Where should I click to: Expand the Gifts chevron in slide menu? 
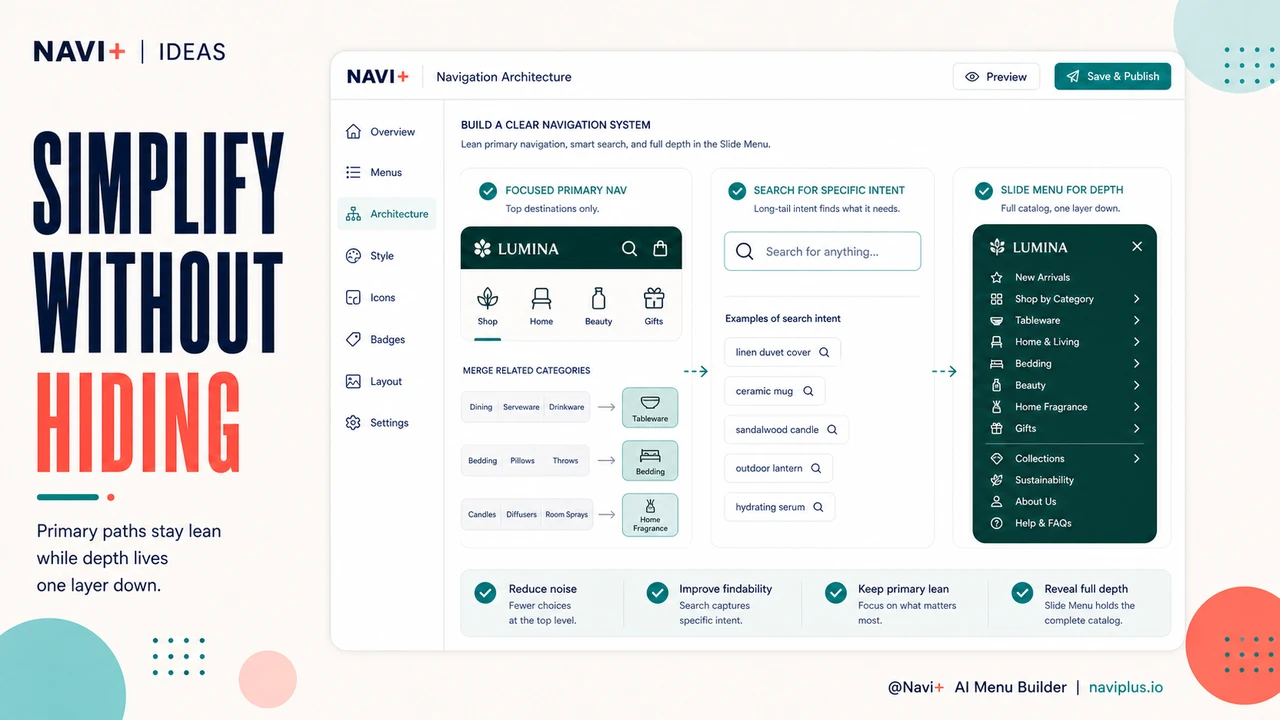pos(1137,429)
